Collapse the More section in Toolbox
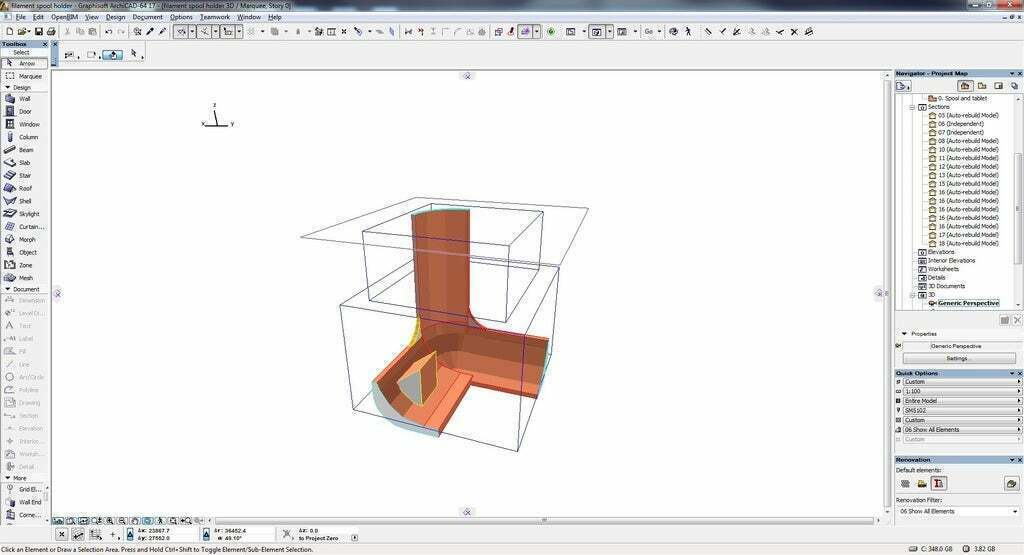 coord(8,478)
